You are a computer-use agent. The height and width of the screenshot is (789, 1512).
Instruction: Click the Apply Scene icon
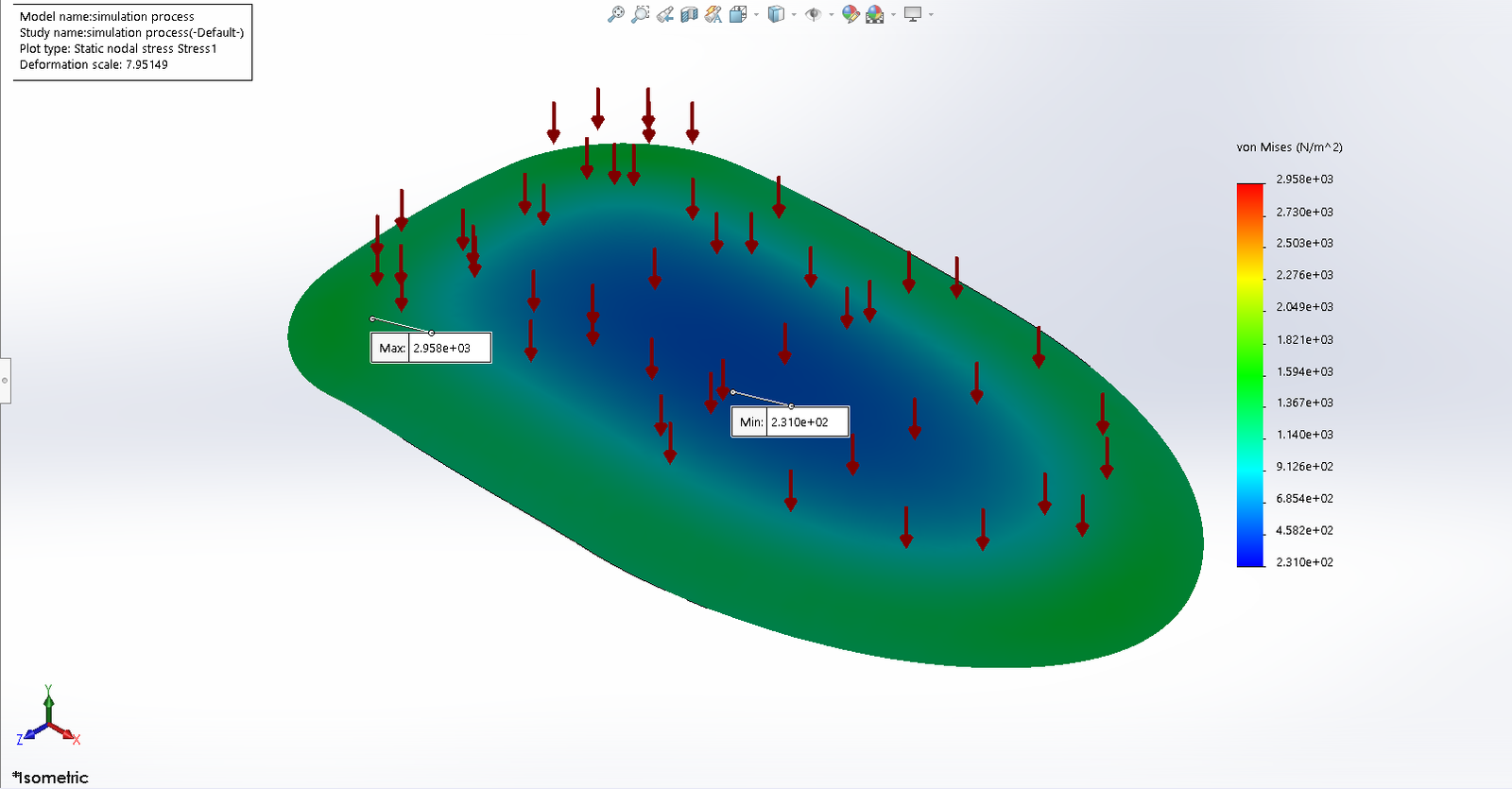tap(875, 14)
